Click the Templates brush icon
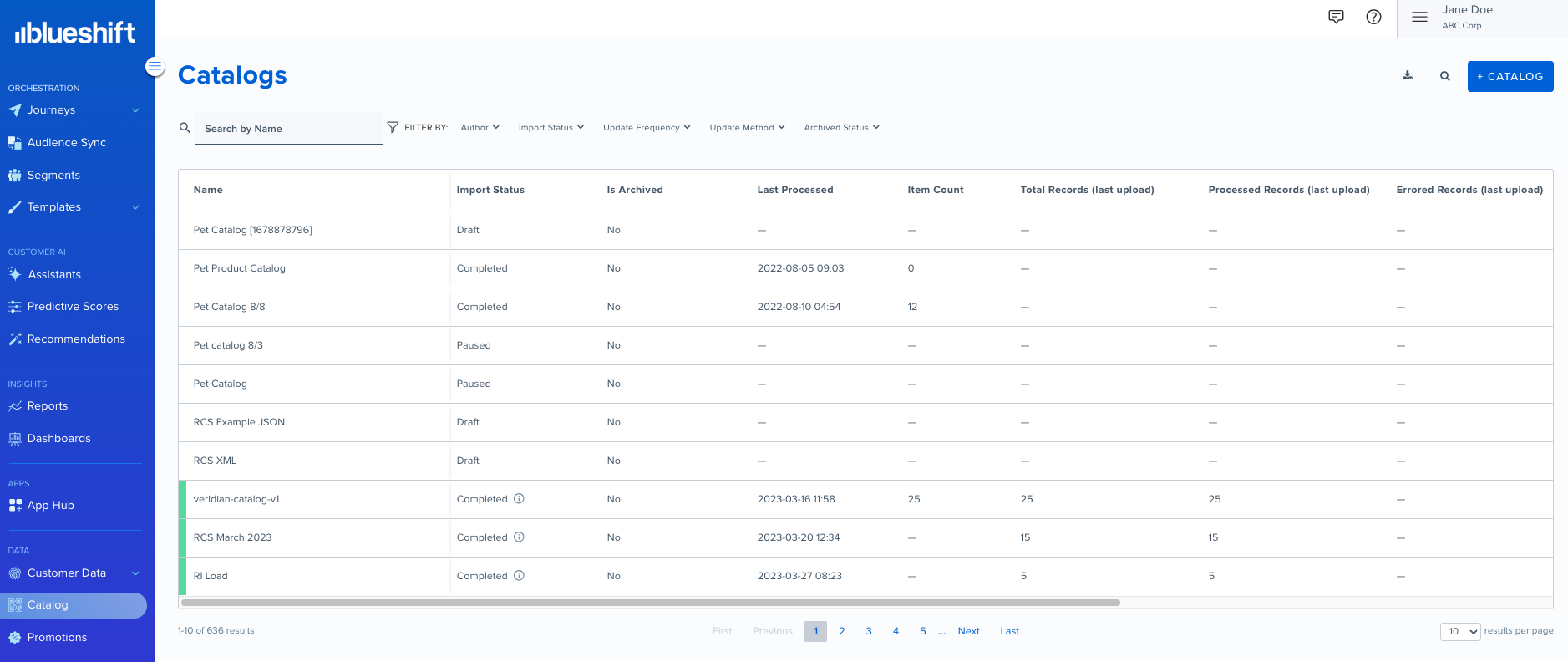Image resolution: width=1568 pixels, height=662 pixels. point(15,206)
